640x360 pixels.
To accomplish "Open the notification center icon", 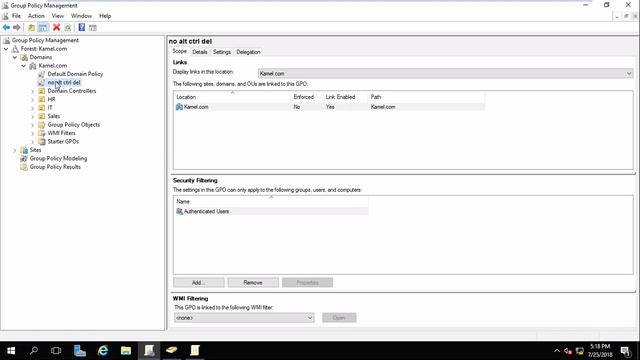I will (626, 351).
